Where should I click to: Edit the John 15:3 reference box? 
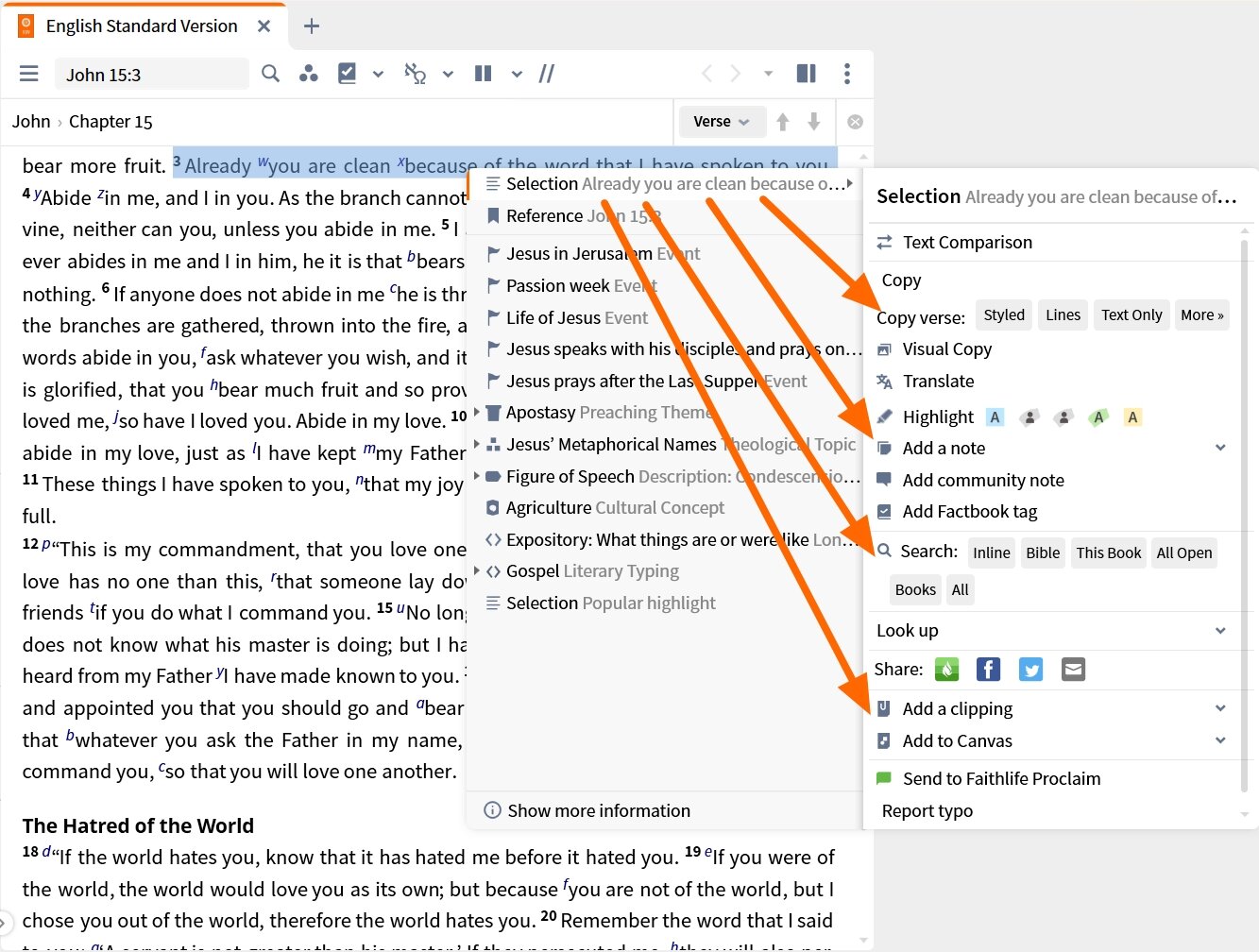tap(151, 75)
